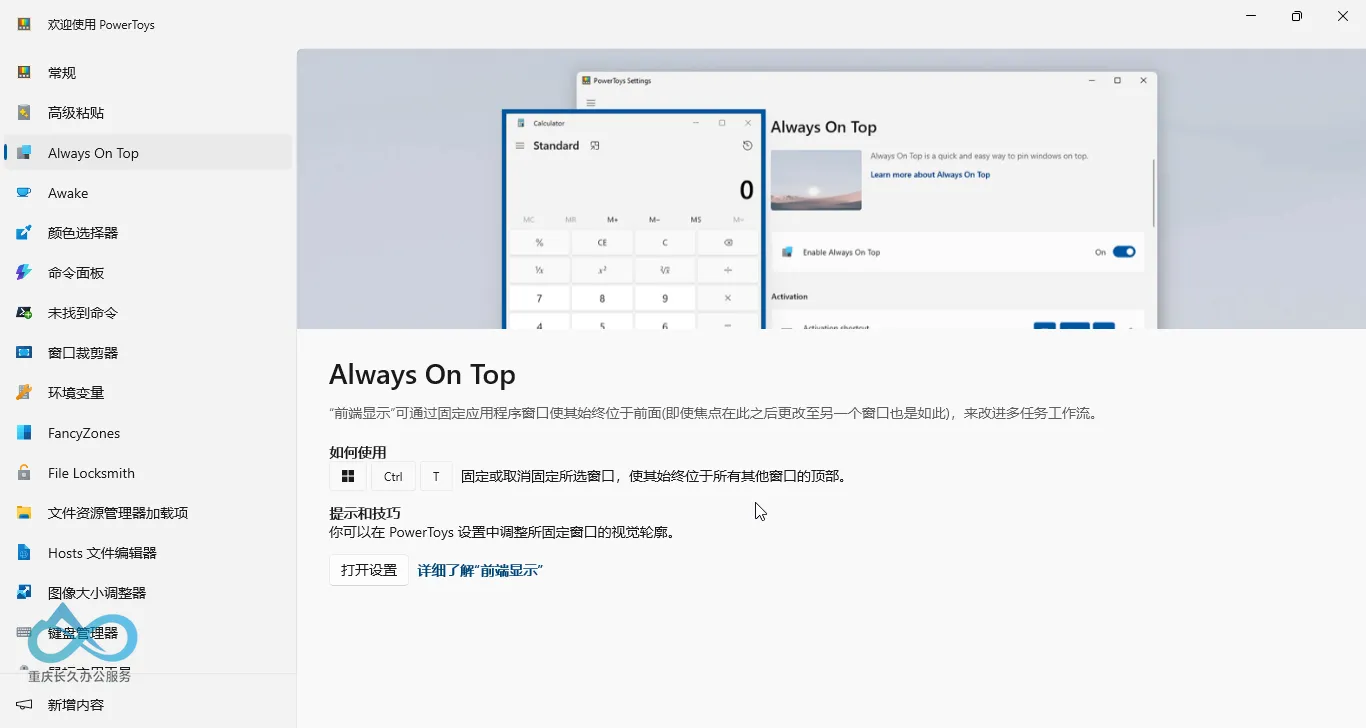Click the 新增内容 megaphone icon
The height and width of the screenshot is (728, 1366).
point(24,705)
